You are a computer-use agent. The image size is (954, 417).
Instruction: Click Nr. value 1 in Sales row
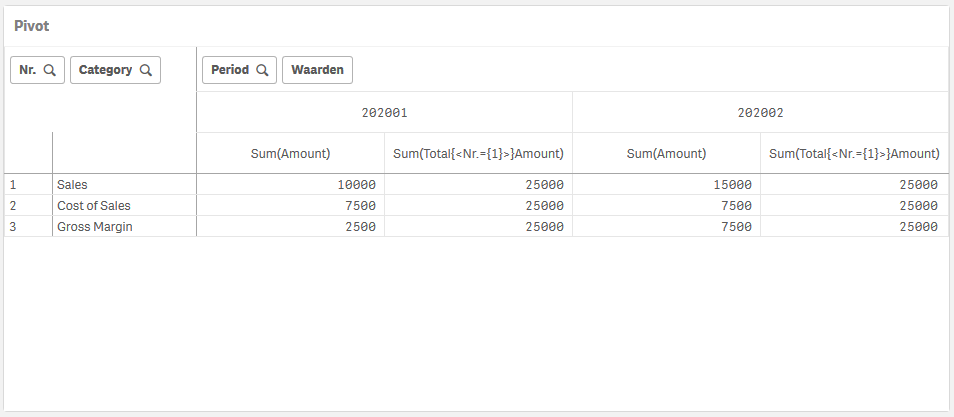tap(28, 185)
